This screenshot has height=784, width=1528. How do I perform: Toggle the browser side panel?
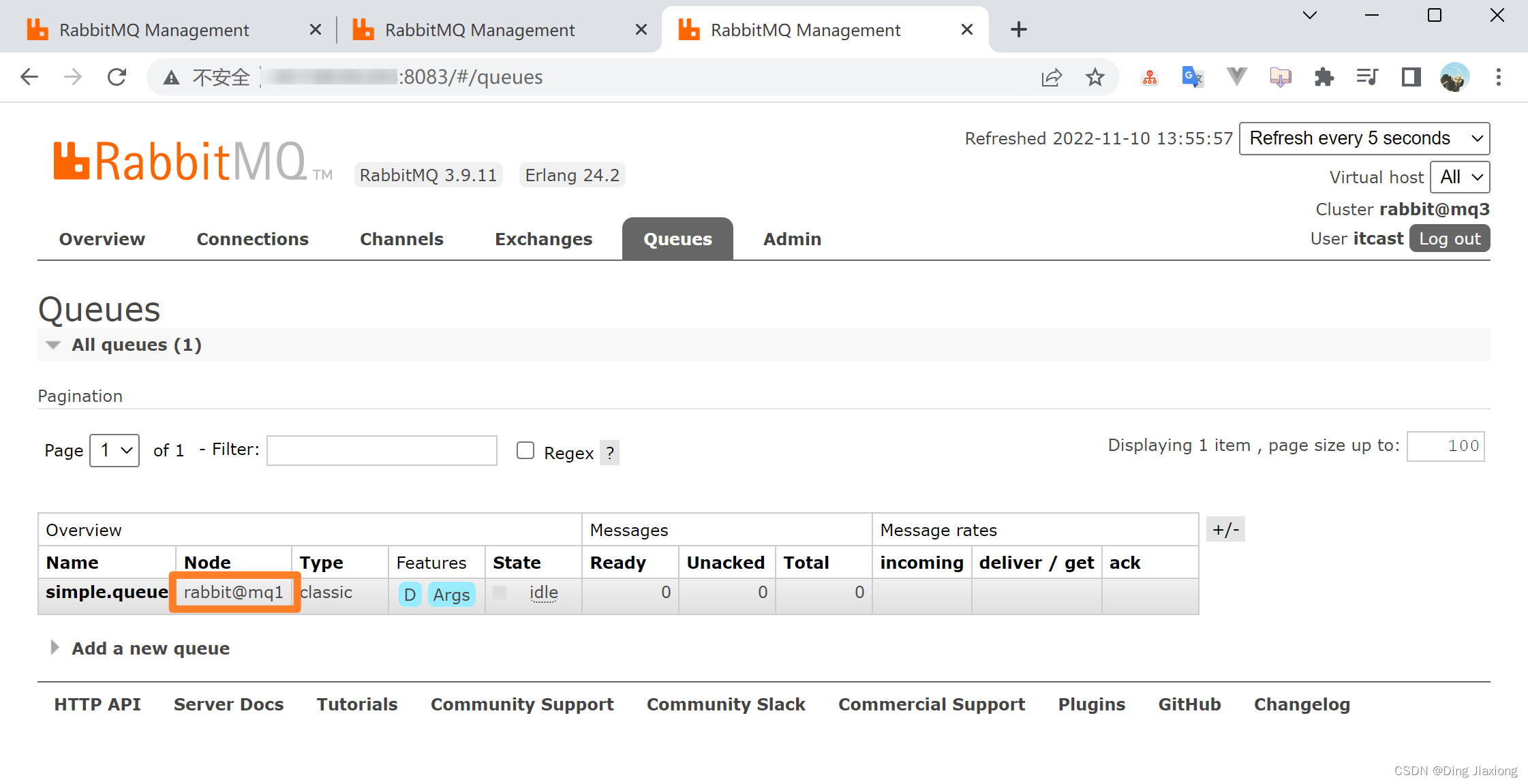click(x=1411, y=77)
